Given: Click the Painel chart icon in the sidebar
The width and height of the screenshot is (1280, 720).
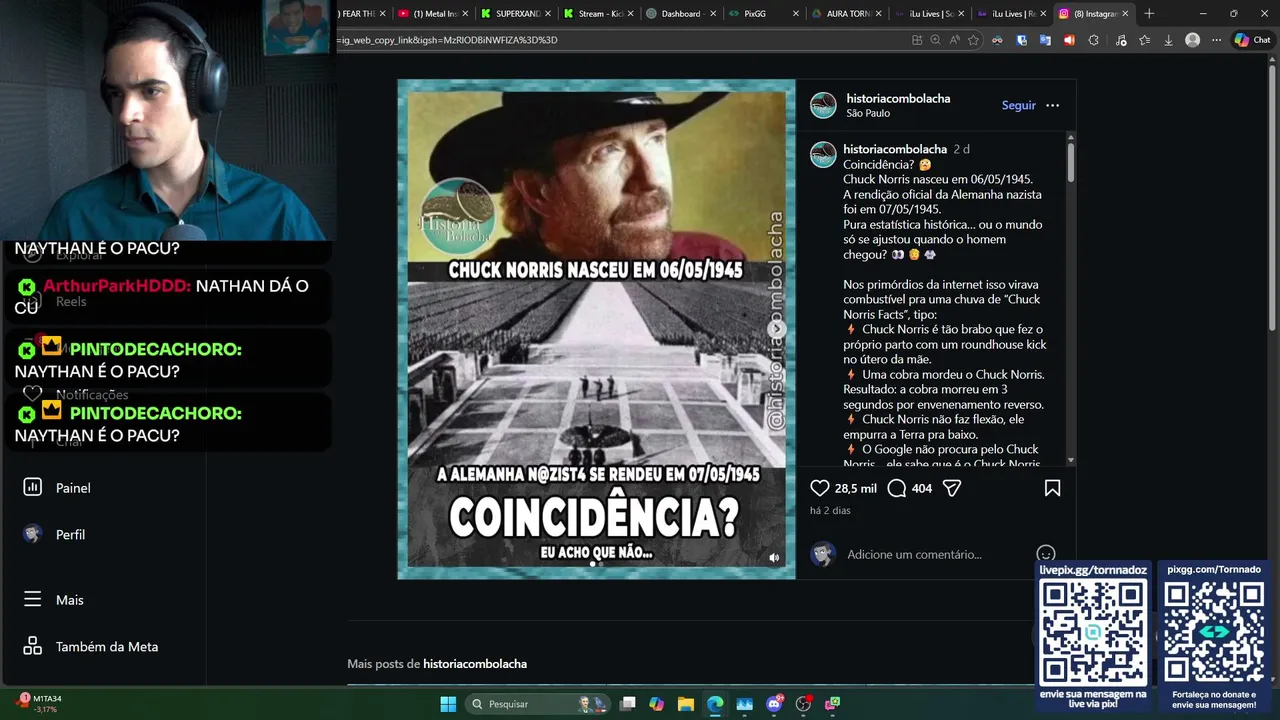Looking at the screenshot, I should click(x=33, y=487).
